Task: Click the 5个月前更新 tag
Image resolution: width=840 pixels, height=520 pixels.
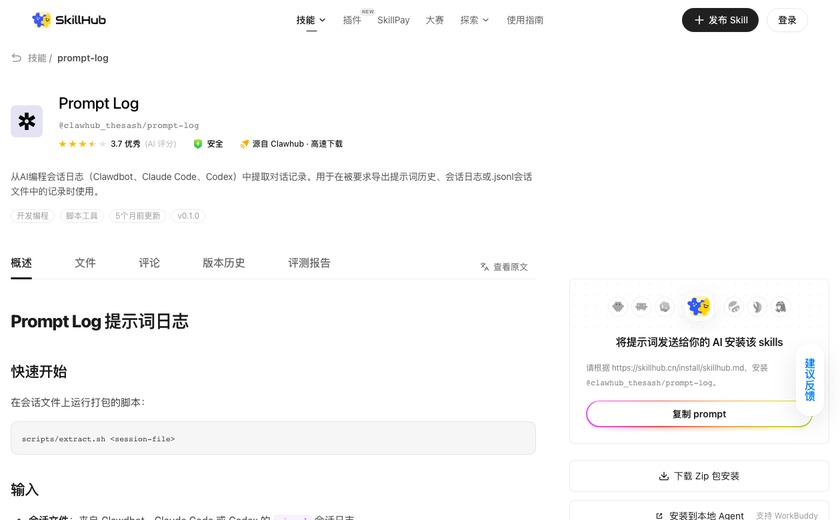Action: 138,216
